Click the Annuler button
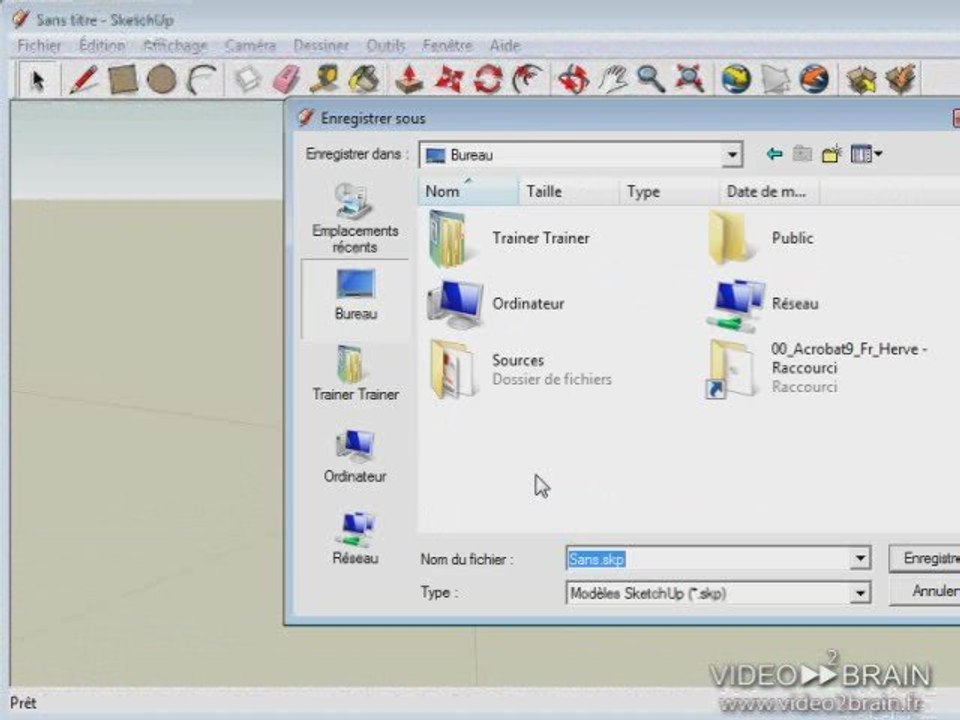Viewport: 960px width, 720px height. click(924, 591)
